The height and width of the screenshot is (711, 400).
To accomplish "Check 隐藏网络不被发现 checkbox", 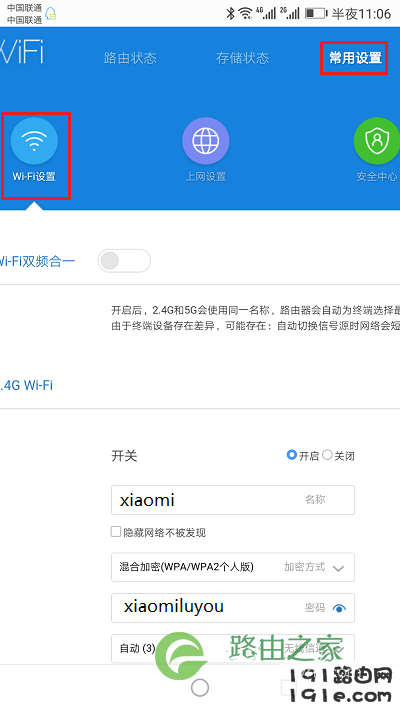I will (x=116, y=531).
